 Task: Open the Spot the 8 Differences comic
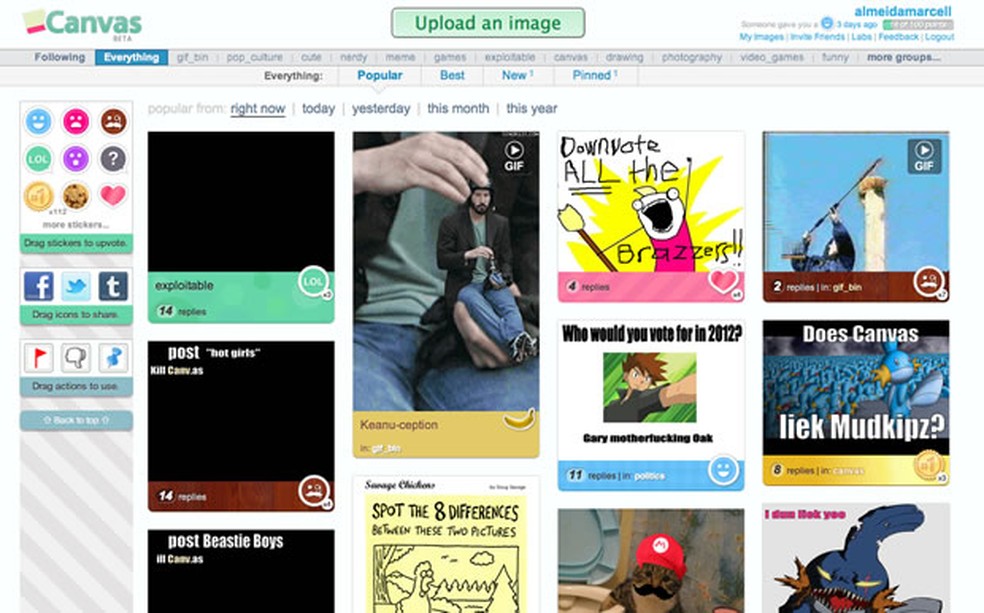pos(446,545)
